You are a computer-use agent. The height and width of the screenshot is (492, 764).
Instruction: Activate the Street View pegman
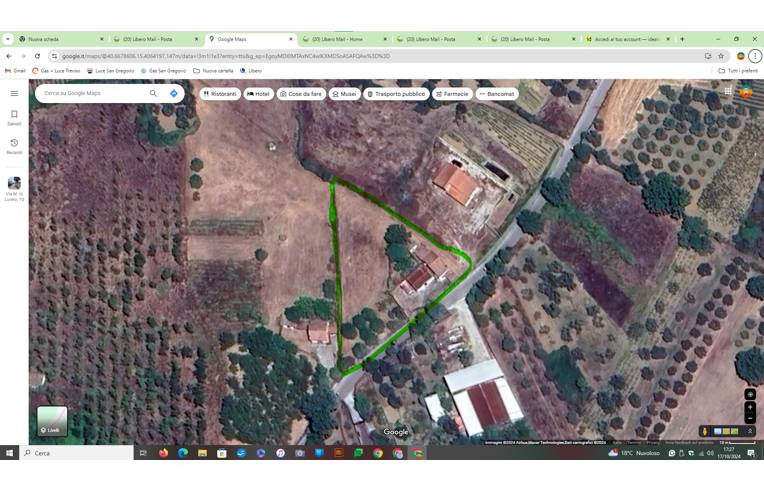[705, 432]
